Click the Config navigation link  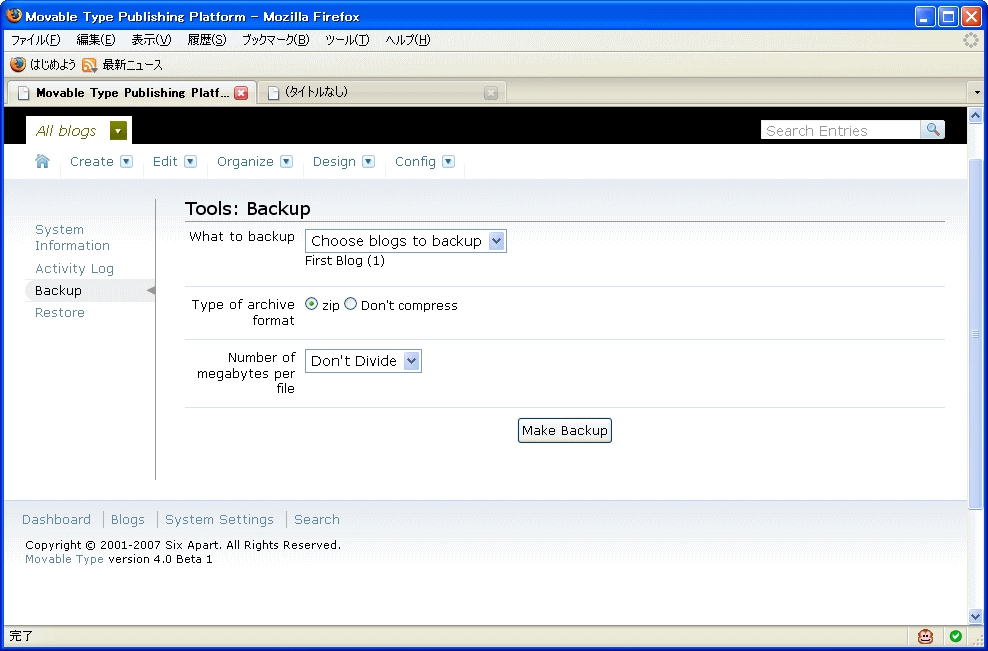pyautogui.click(x=415, y=161)
